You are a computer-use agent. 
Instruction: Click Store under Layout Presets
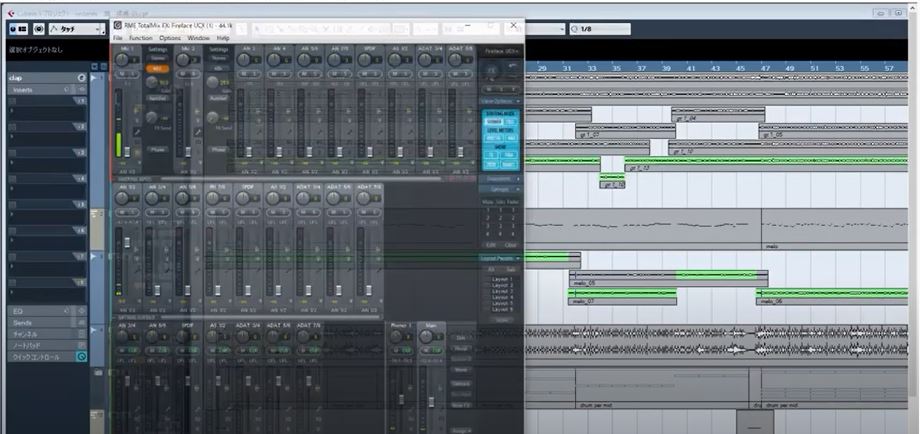[x=500, y=320]
